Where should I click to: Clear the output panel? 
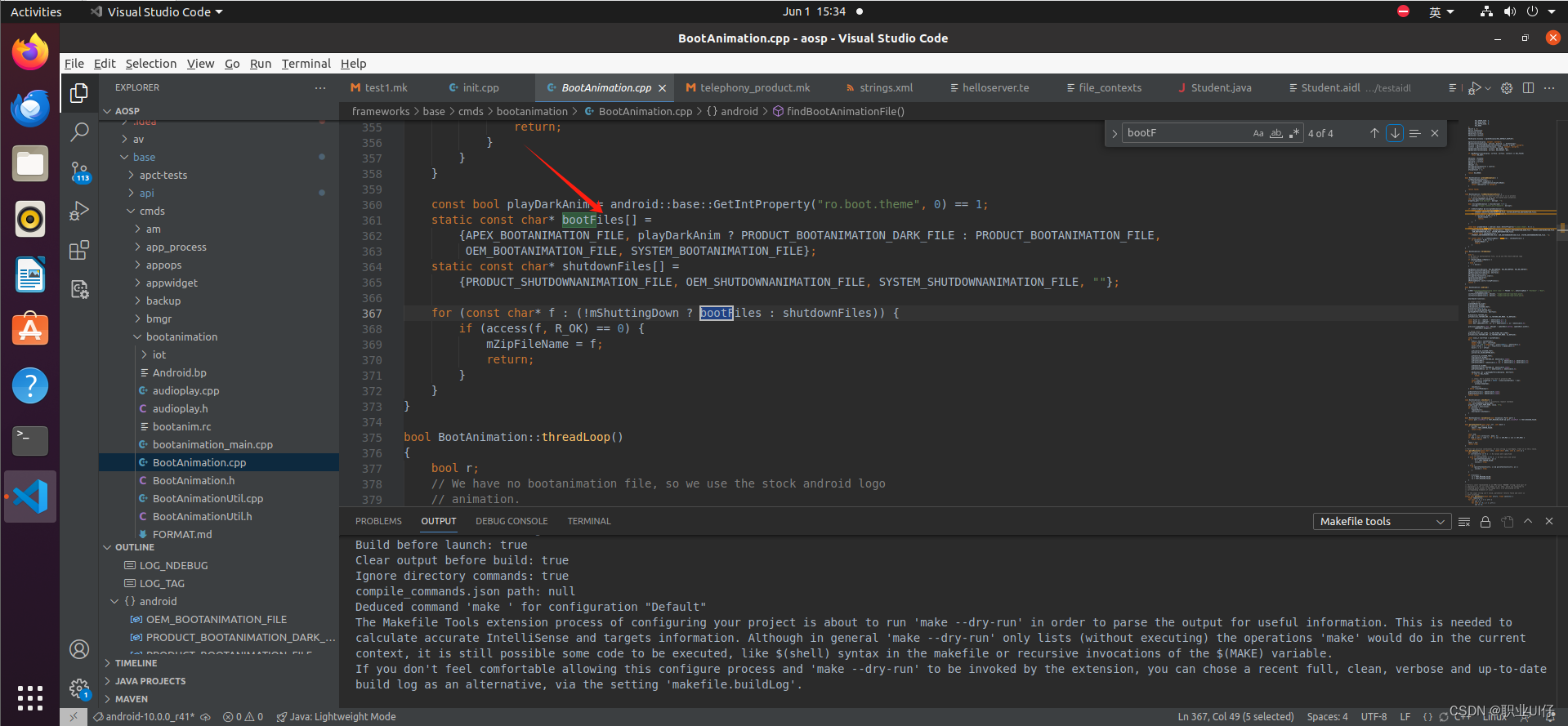tap(1464, 522)
